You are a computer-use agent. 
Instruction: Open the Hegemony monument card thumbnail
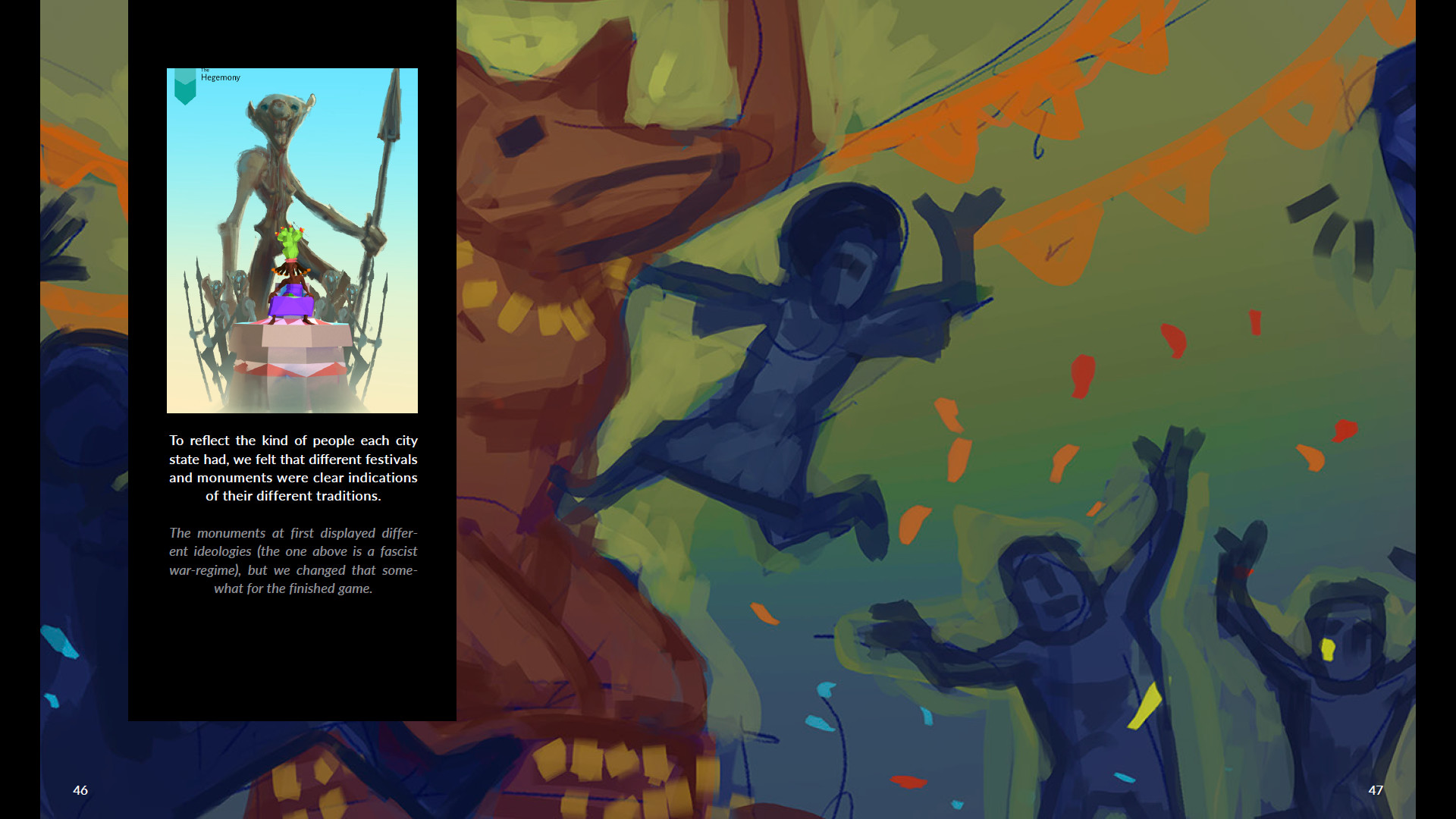tap(292, 240)
